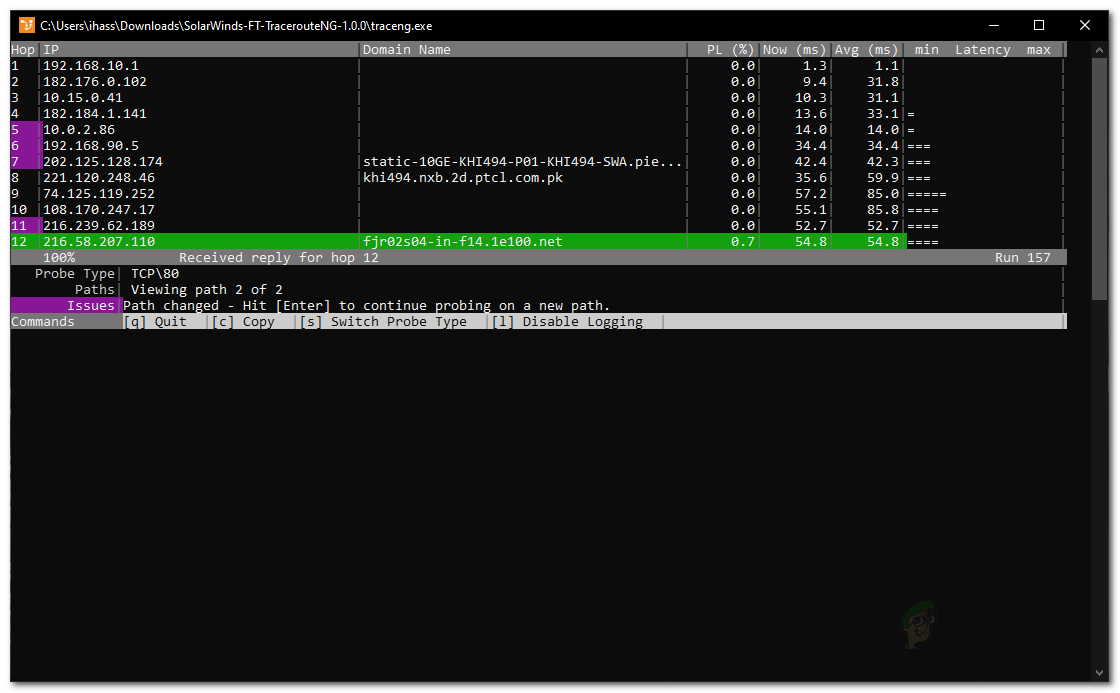Click the TCP\80 probe type value
This screenshot has height=693, width=1120.
(x=155, y=274)
